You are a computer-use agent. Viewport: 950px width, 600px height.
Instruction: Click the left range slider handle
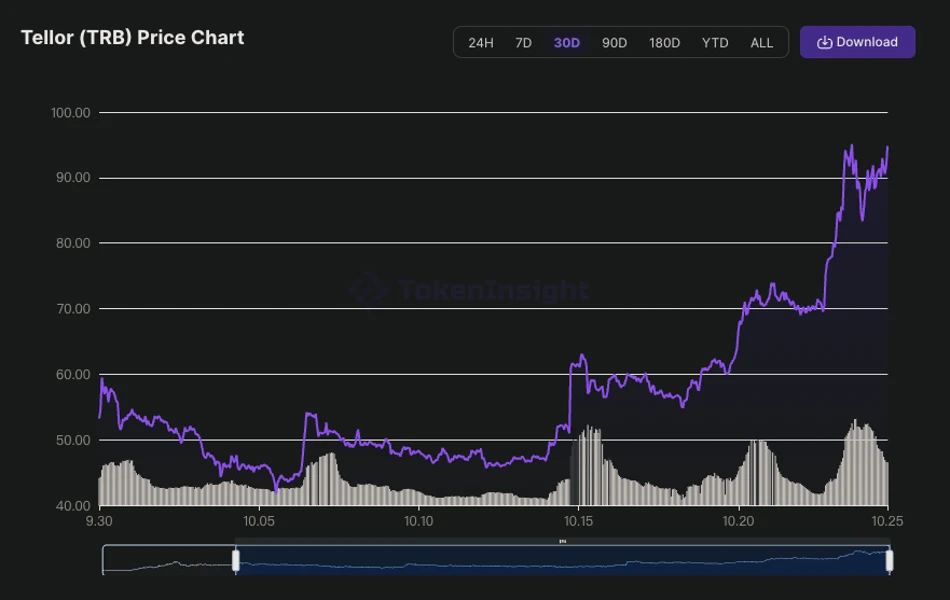(236, 561)
